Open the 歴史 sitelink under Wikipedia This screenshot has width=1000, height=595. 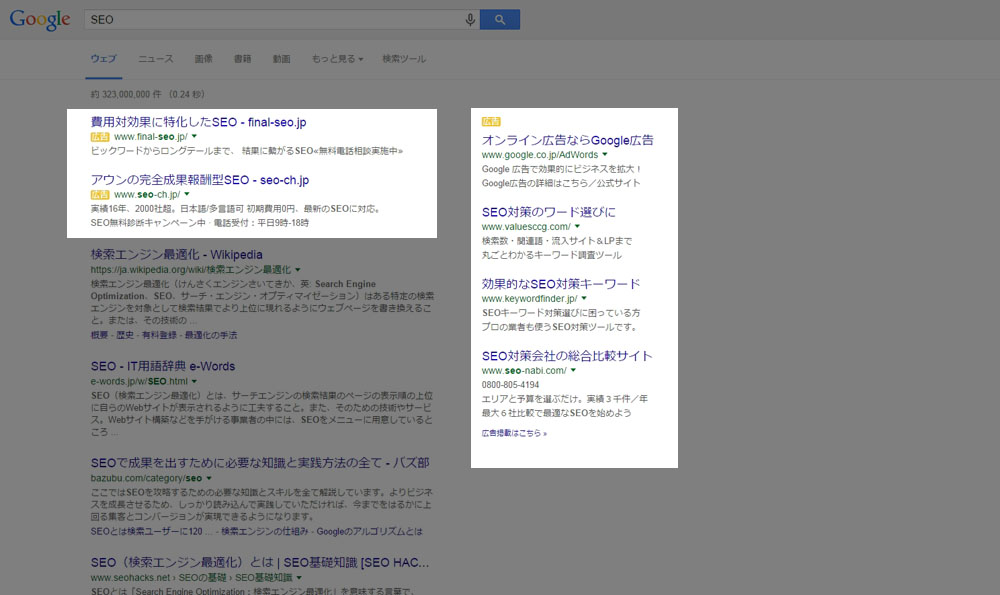tap(125, 335)
